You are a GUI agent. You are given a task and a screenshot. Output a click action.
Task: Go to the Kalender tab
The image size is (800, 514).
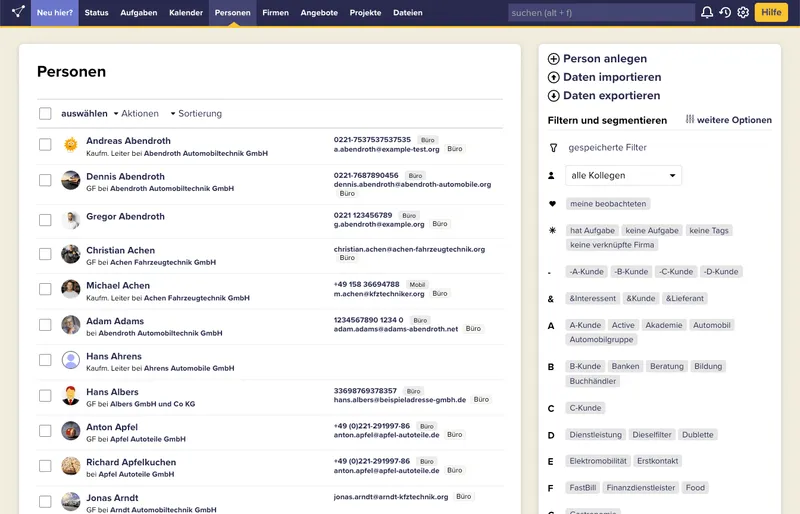click(186, 13)
